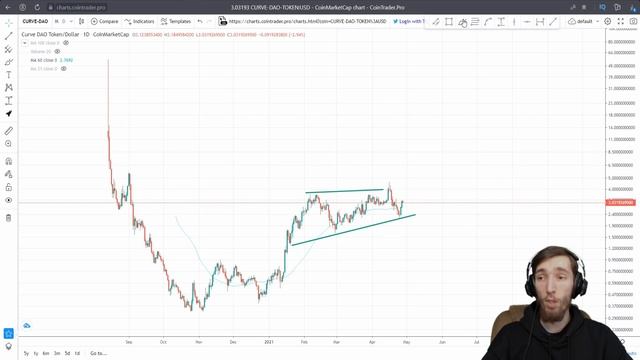640x360 pixels.
Task: Open the Templates menu
Action: pos(176,21)
